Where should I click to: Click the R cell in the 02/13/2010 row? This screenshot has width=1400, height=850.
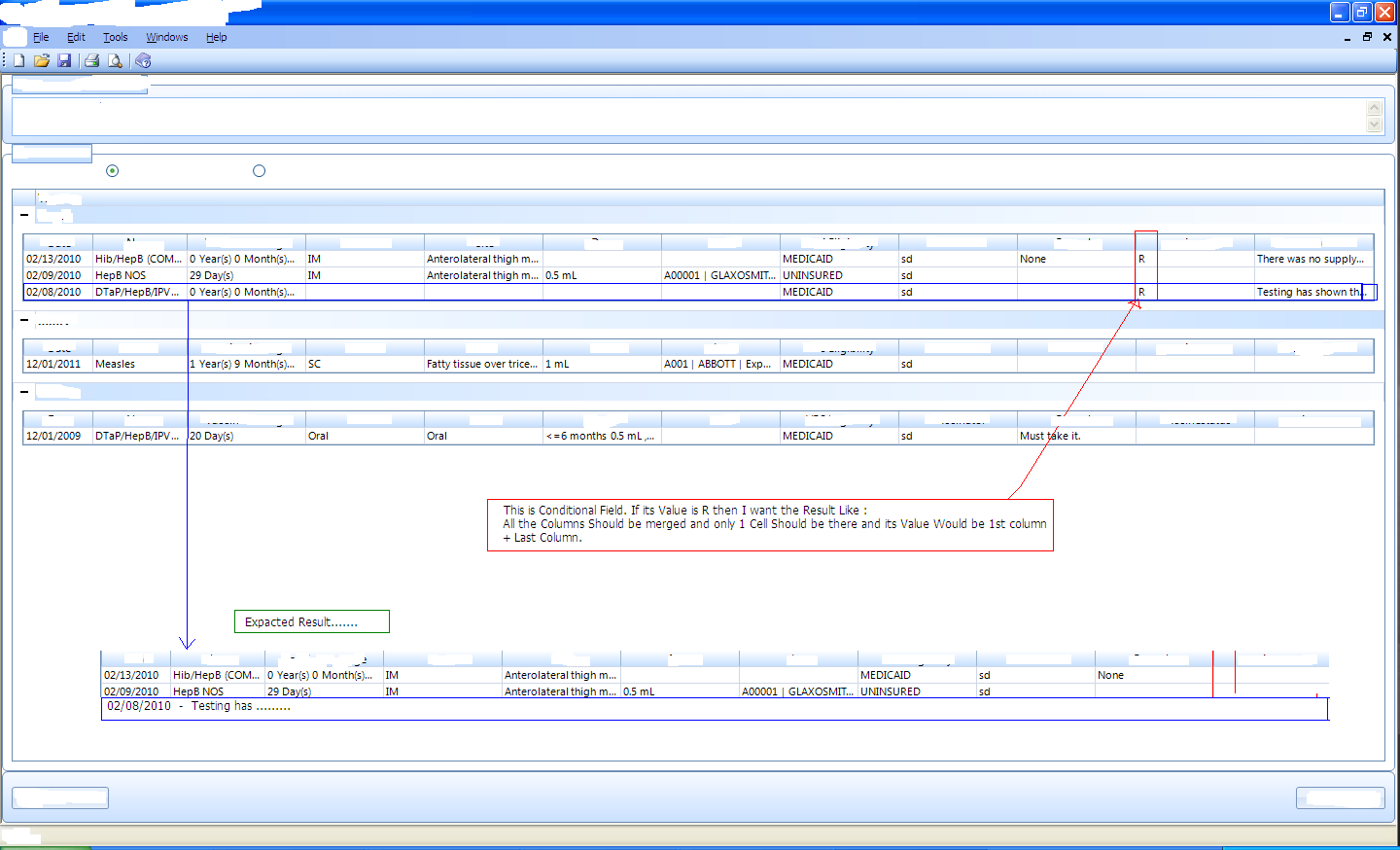pos(1196,260)
